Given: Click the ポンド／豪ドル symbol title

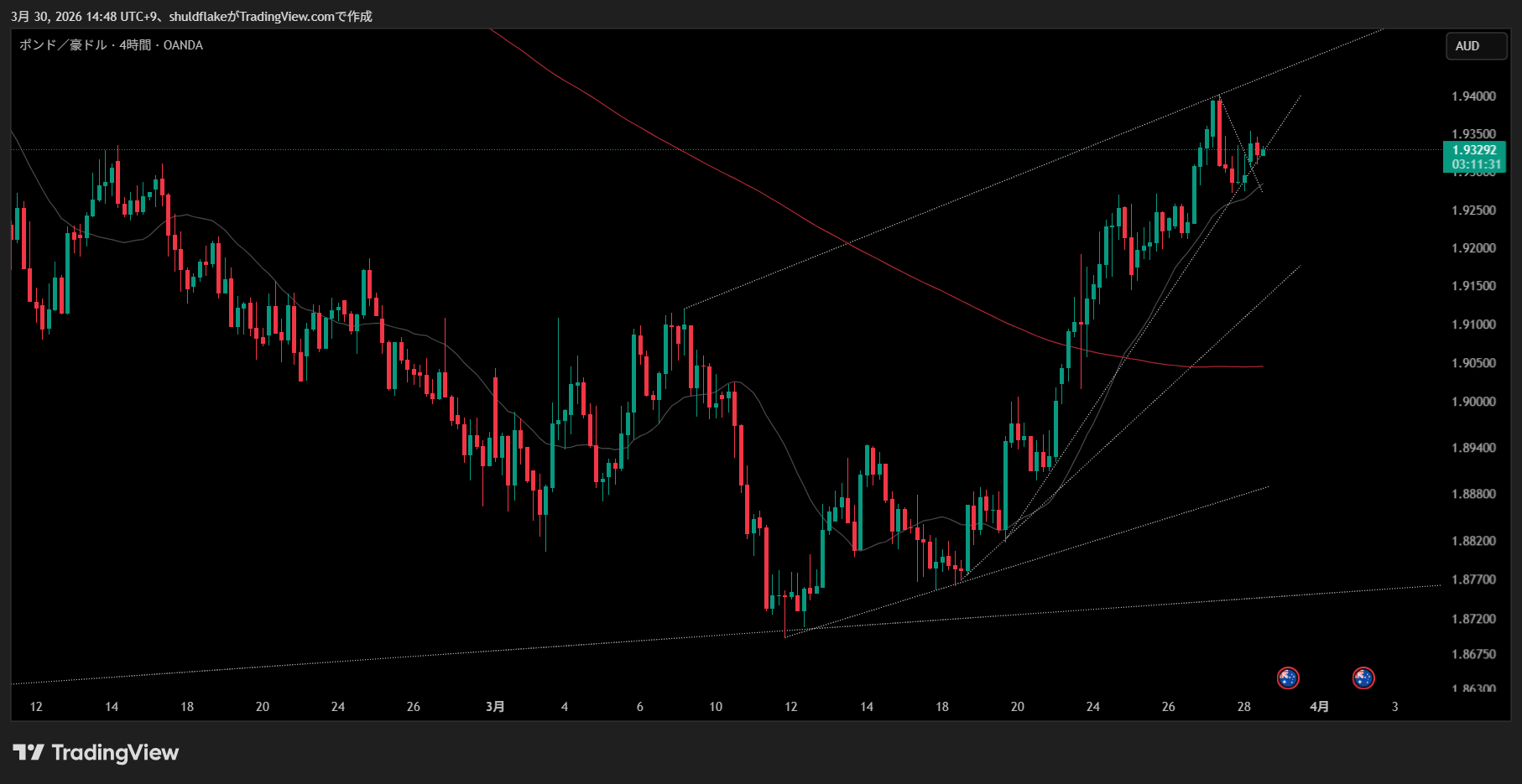Looking at the screenshot, I should (63, 45).
